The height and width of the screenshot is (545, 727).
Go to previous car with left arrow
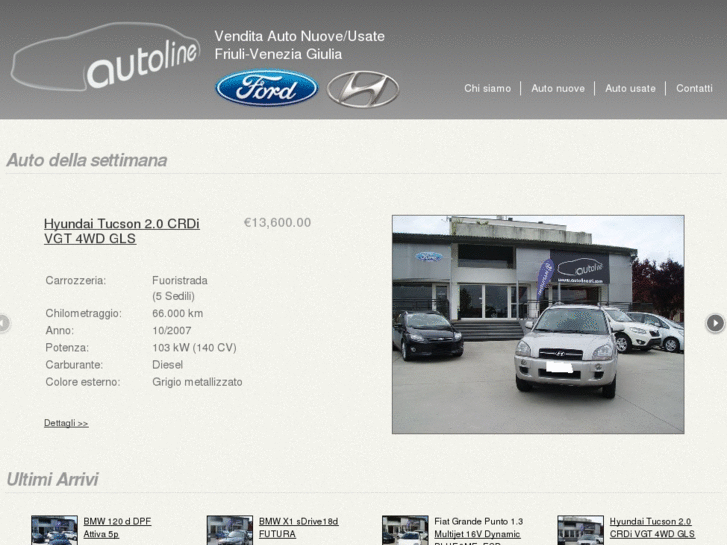4,323
